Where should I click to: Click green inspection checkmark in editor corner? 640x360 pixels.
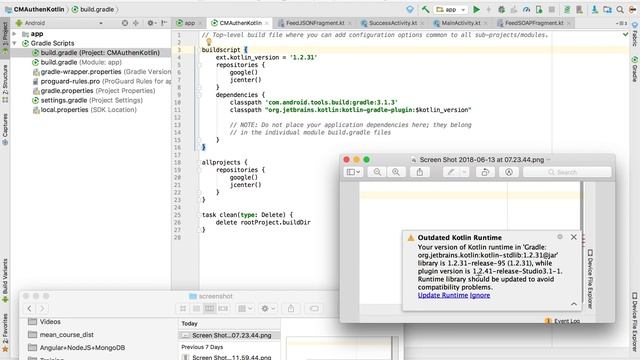(625, 35)
